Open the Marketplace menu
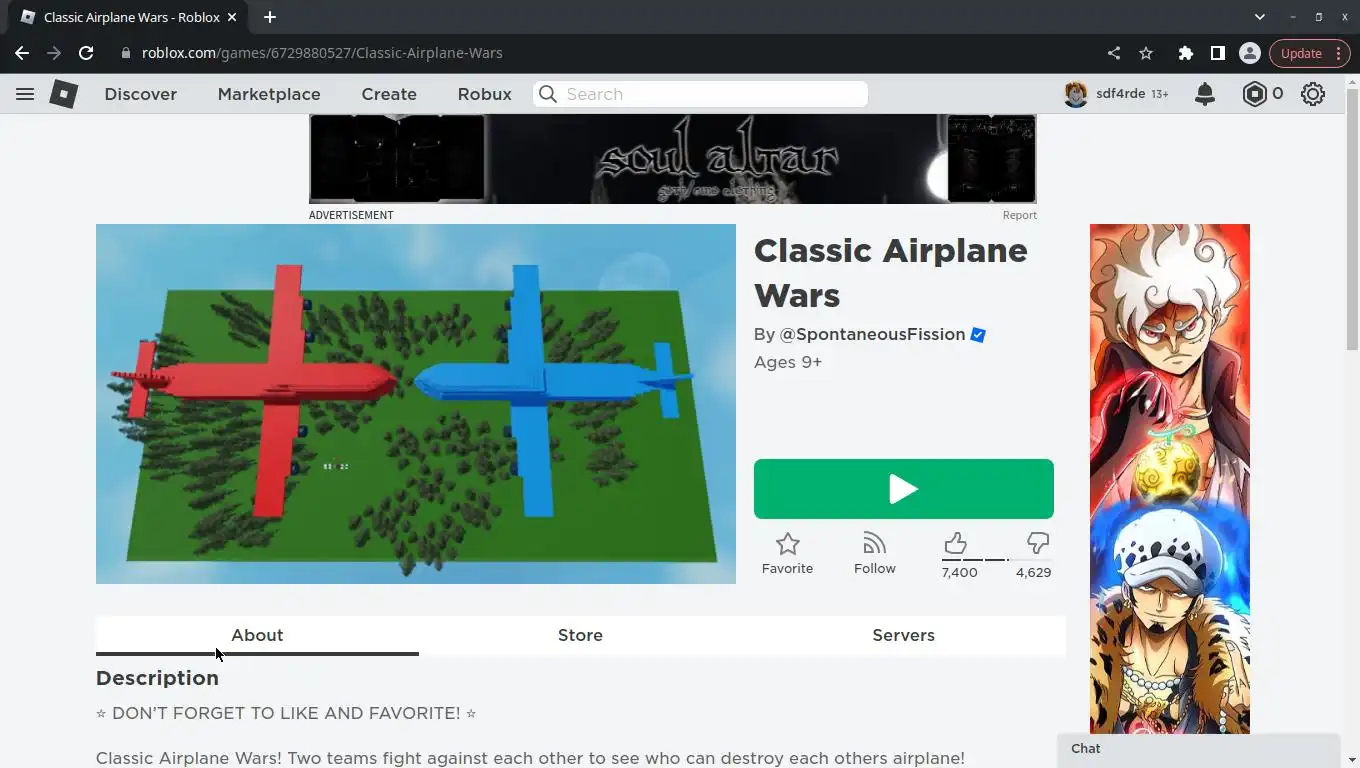 (269, 94)
